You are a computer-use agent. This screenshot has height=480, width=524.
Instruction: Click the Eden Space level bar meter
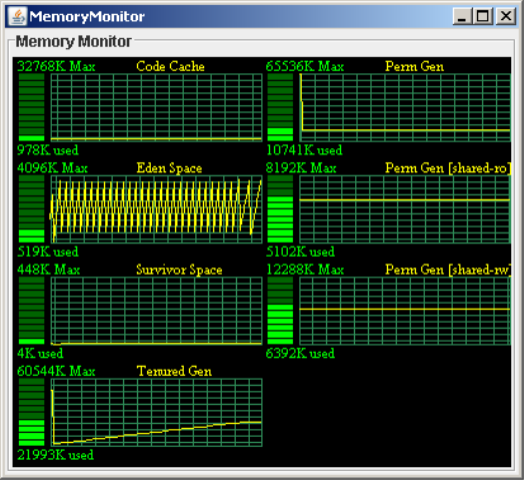pyautogui.click(x=31, y=209)
